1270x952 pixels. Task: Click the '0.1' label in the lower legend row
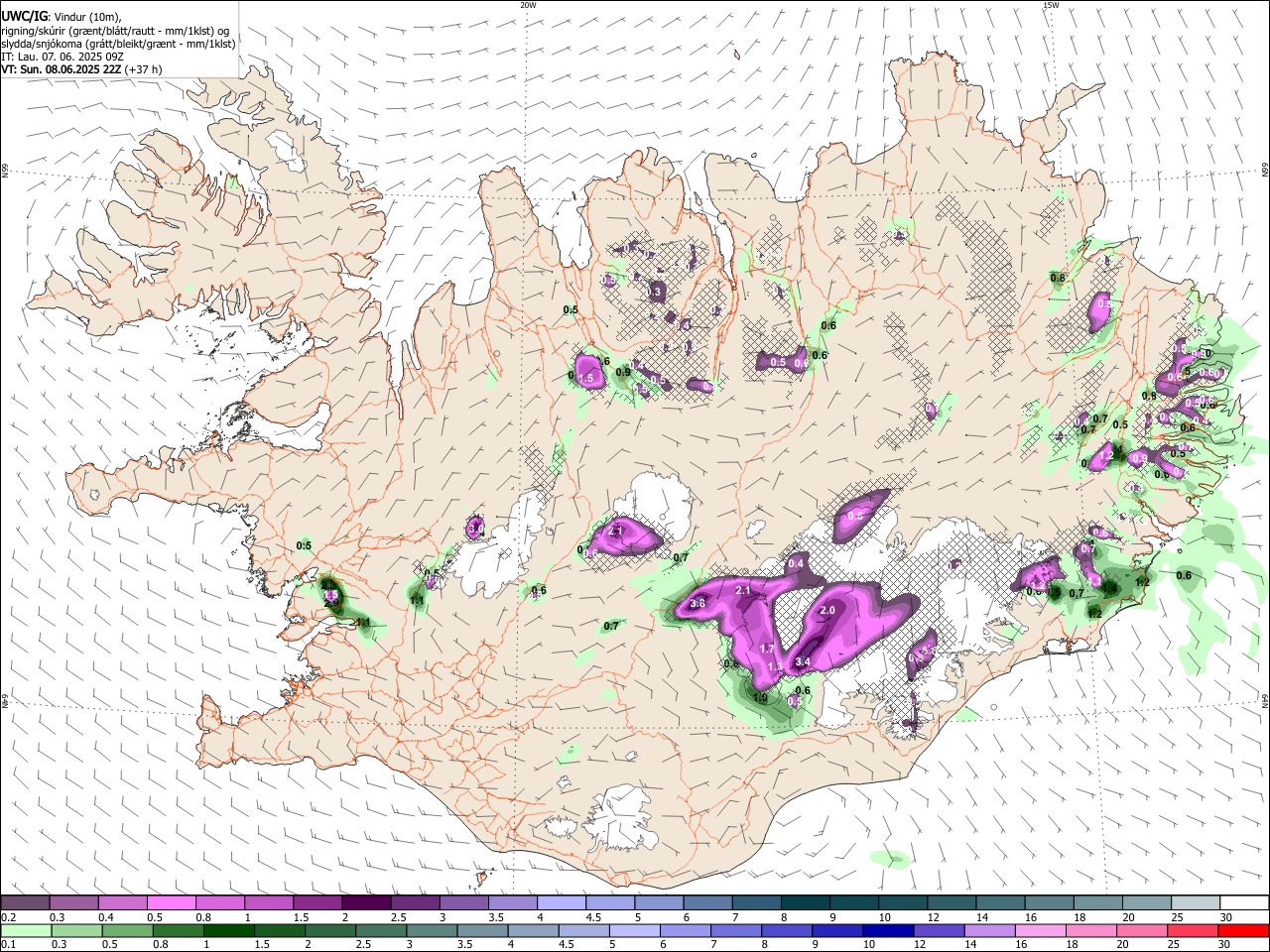8,945
